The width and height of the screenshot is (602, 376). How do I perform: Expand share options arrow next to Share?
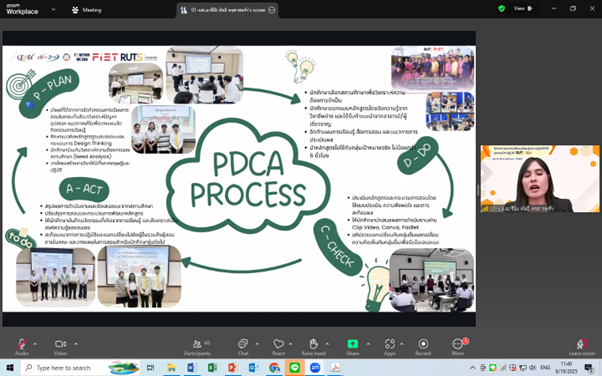[368, 344]
